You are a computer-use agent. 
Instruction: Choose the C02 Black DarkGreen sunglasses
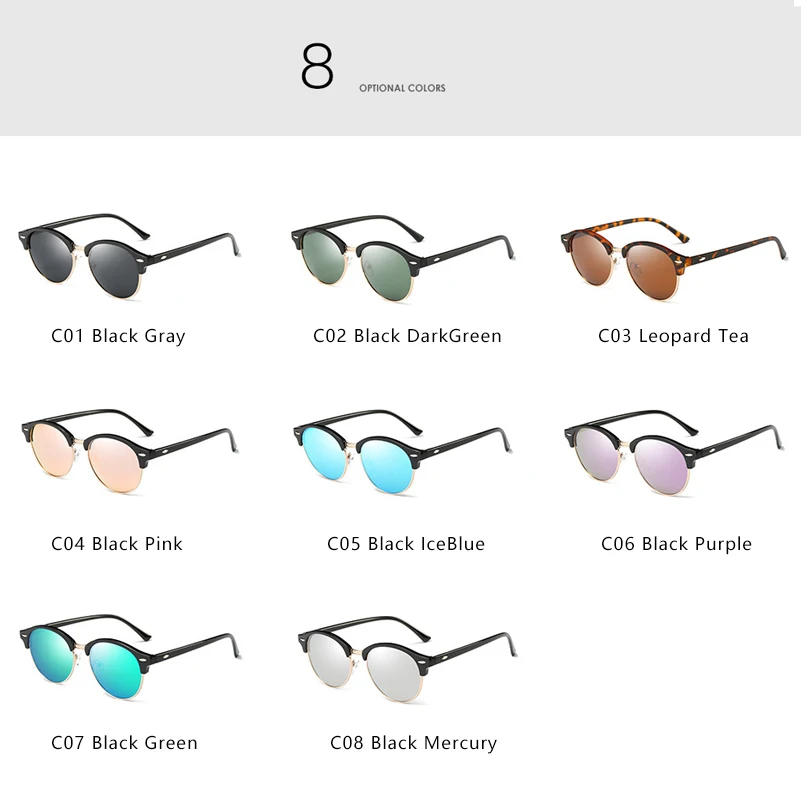pos(403,258)
